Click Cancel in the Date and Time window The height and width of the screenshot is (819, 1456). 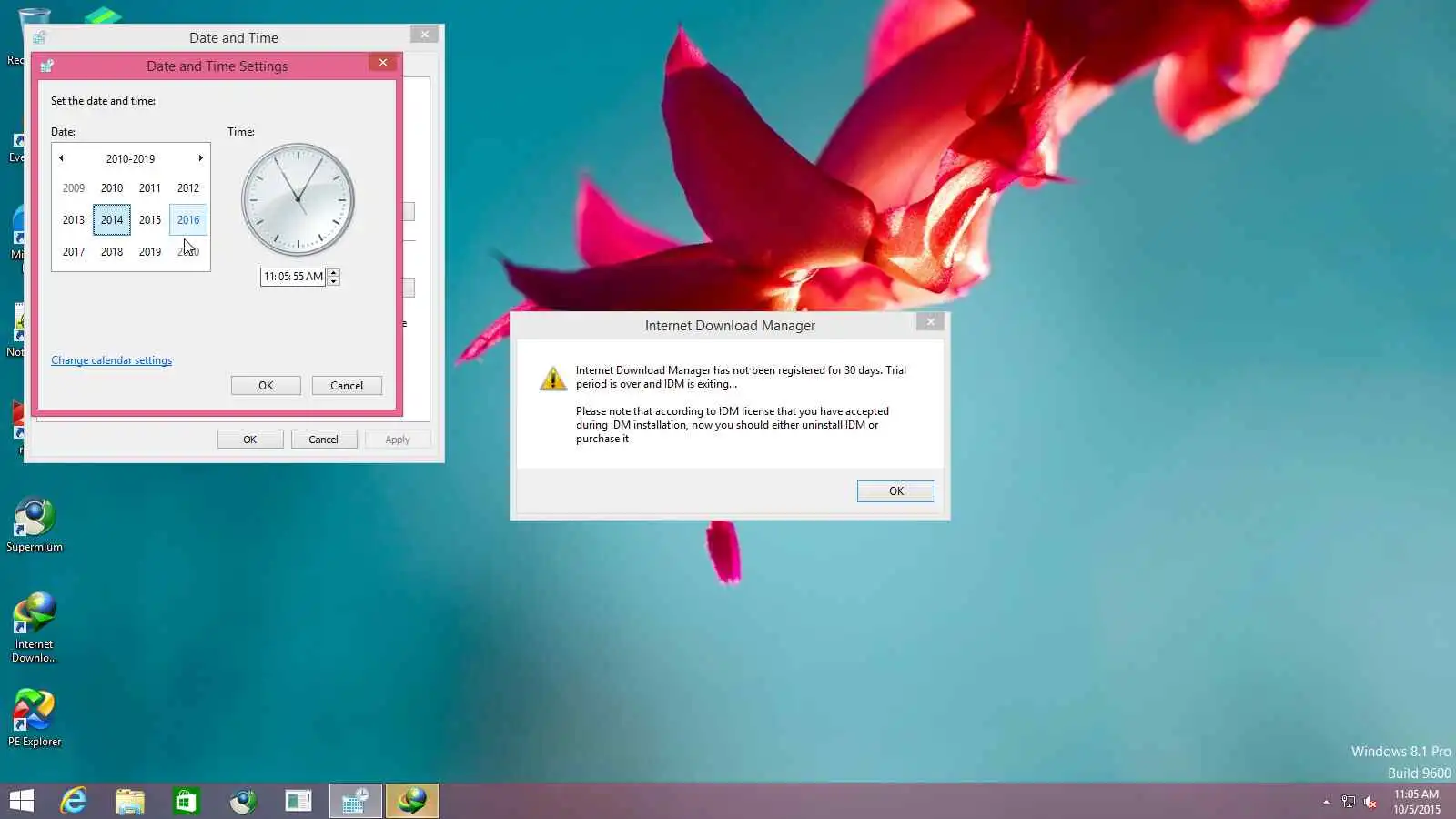pos(323,440)
